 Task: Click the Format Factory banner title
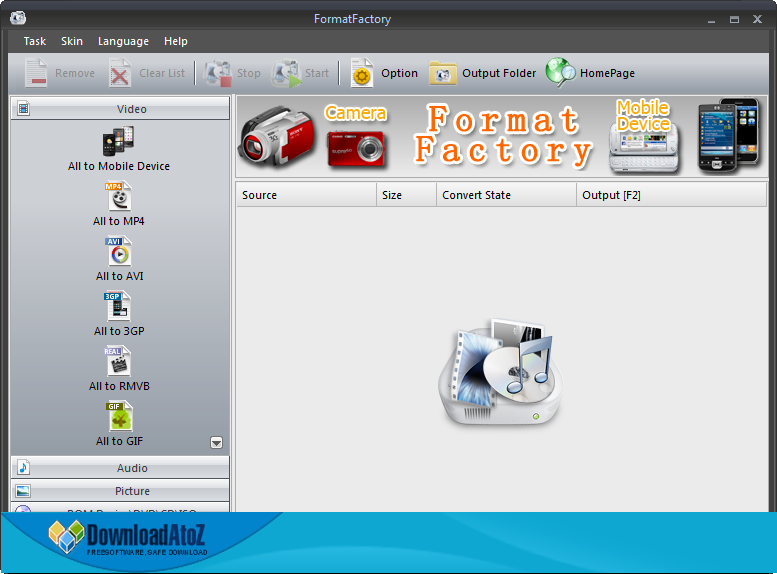coord(503,135)
